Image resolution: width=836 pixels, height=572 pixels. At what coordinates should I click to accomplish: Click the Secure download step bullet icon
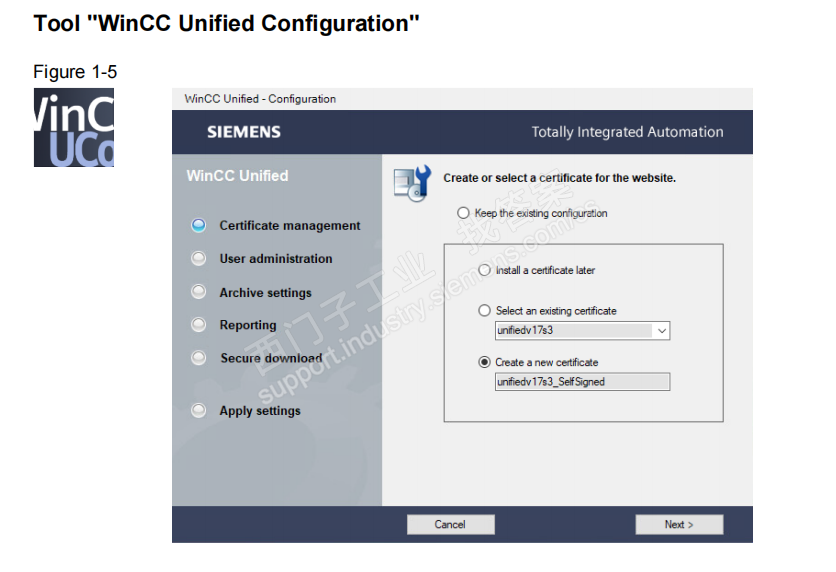pyautogui.click(x=199, y=358)
